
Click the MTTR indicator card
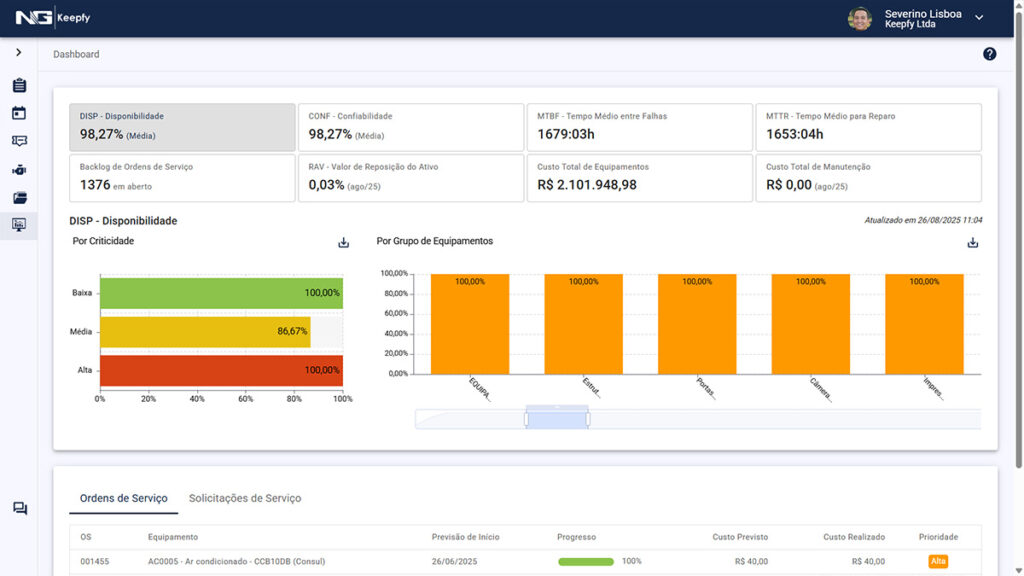pyautogui.click(x=868, y=127)
